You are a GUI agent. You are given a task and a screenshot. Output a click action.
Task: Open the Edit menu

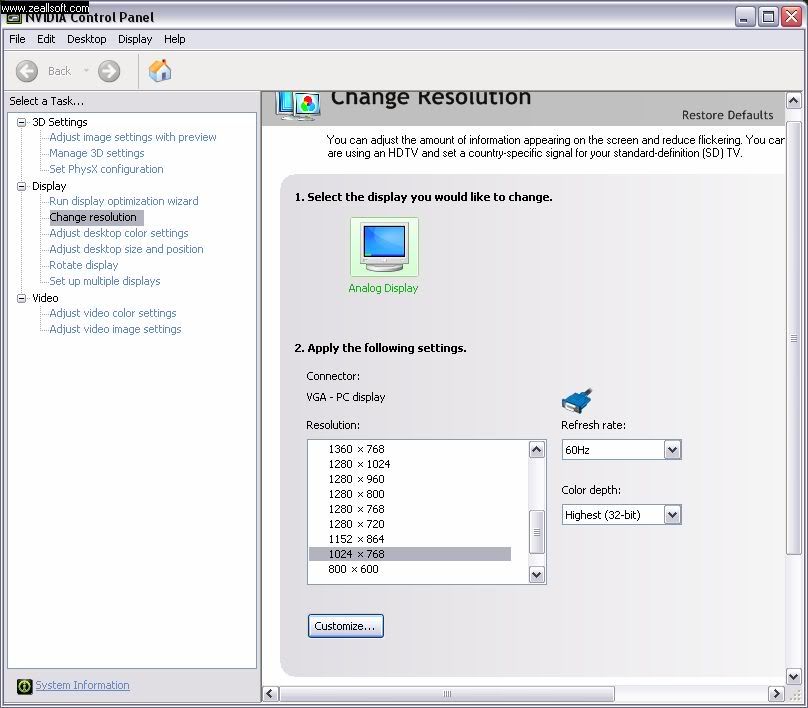pyautogui.click(x=46, y=39)
